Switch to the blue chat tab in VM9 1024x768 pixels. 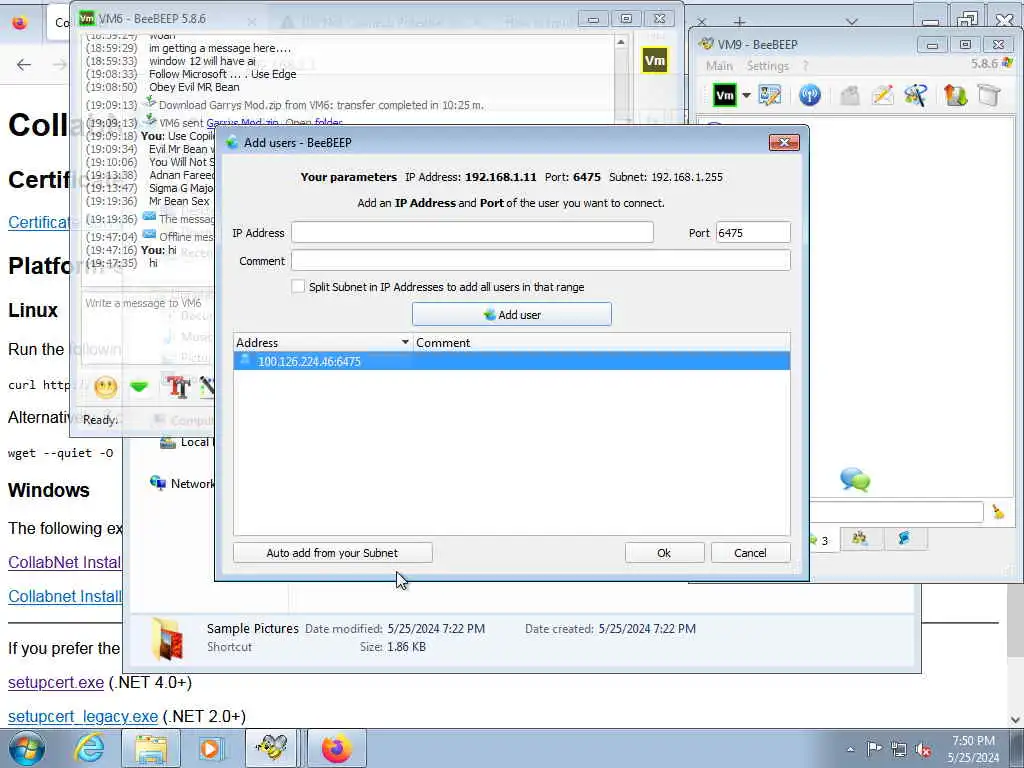coord(904,539)
